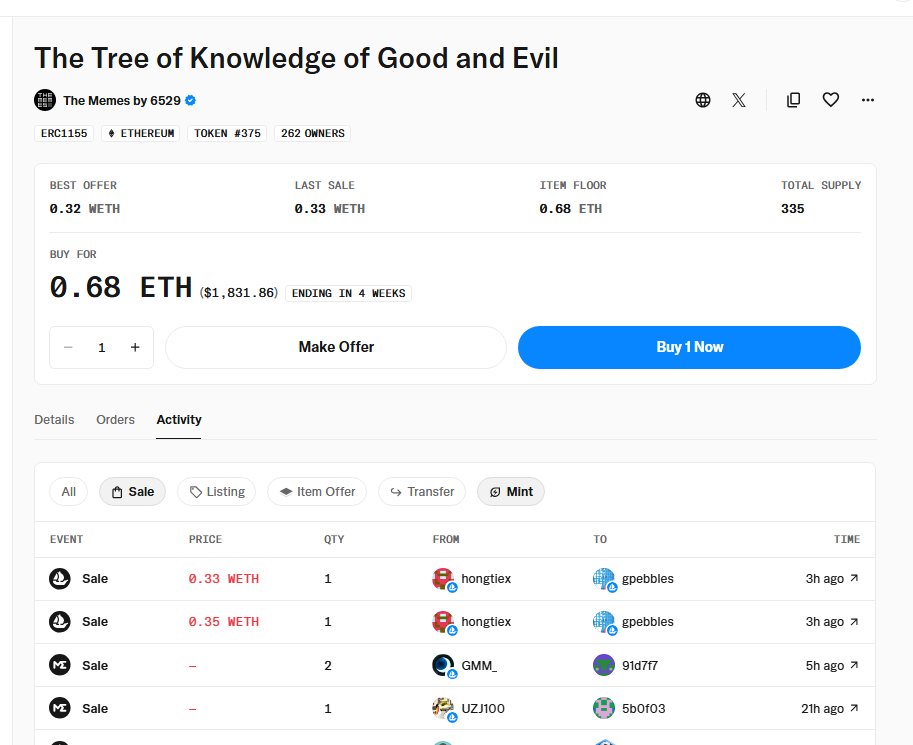Click GMM_ seller avatar
Image resolution: width=913 pixels, height=745 pixels.
point(444,665)
